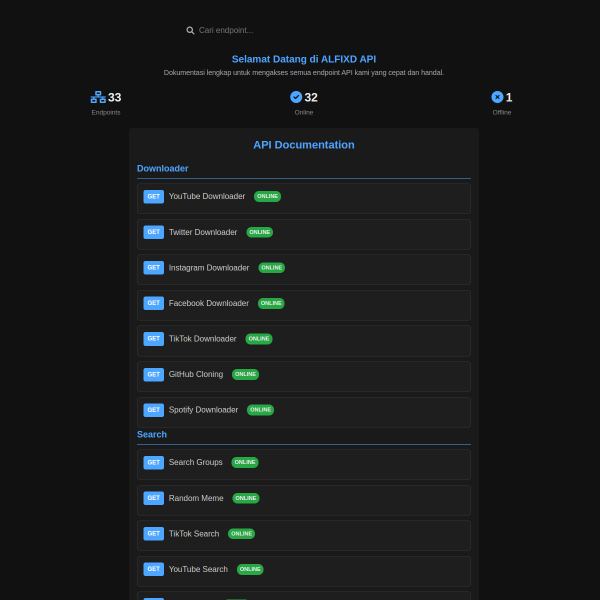The width and height of the screenshot is (600, 600).
Task: Click ONLINE status badge of Spotify Downloader
Action: click(261, 410)
